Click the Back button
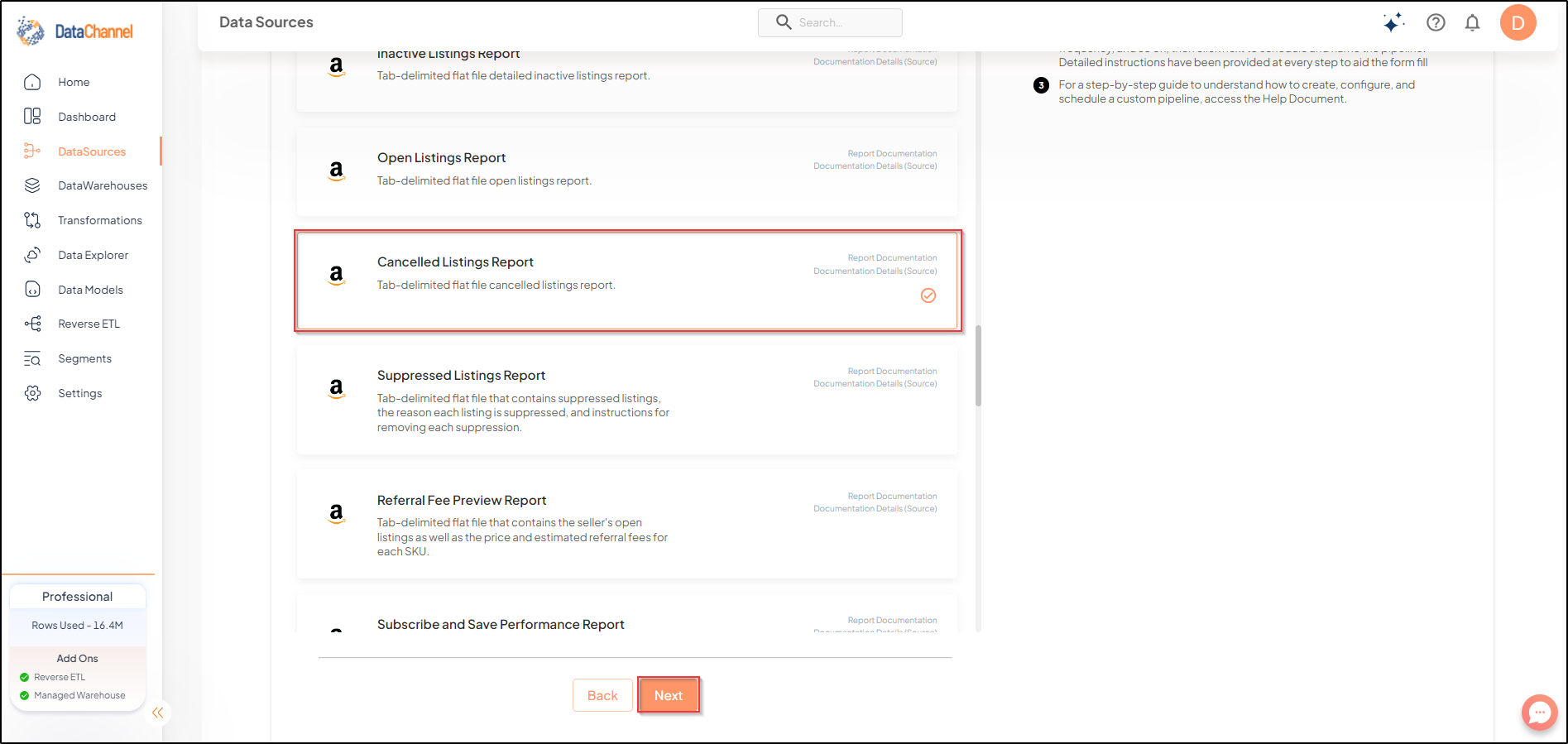 (602, 695)
